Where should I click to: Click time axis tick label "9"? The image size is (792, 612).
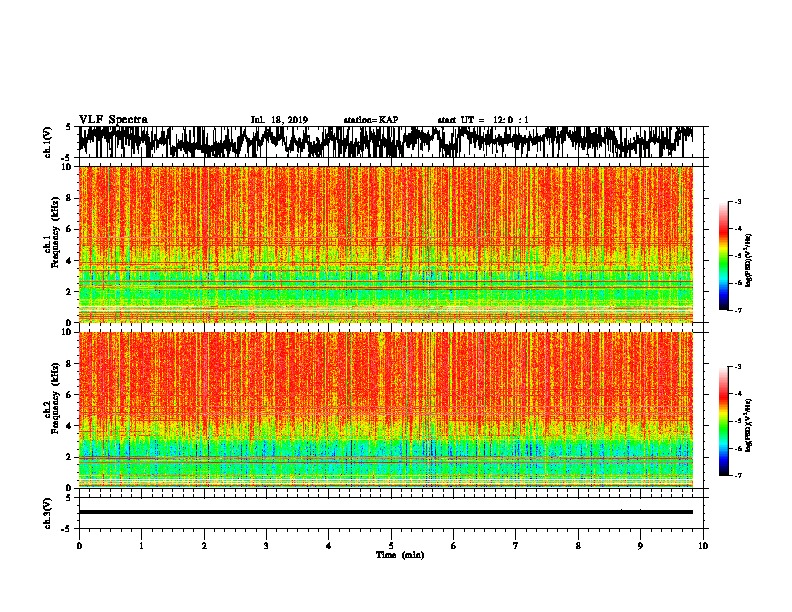[640, 546]
